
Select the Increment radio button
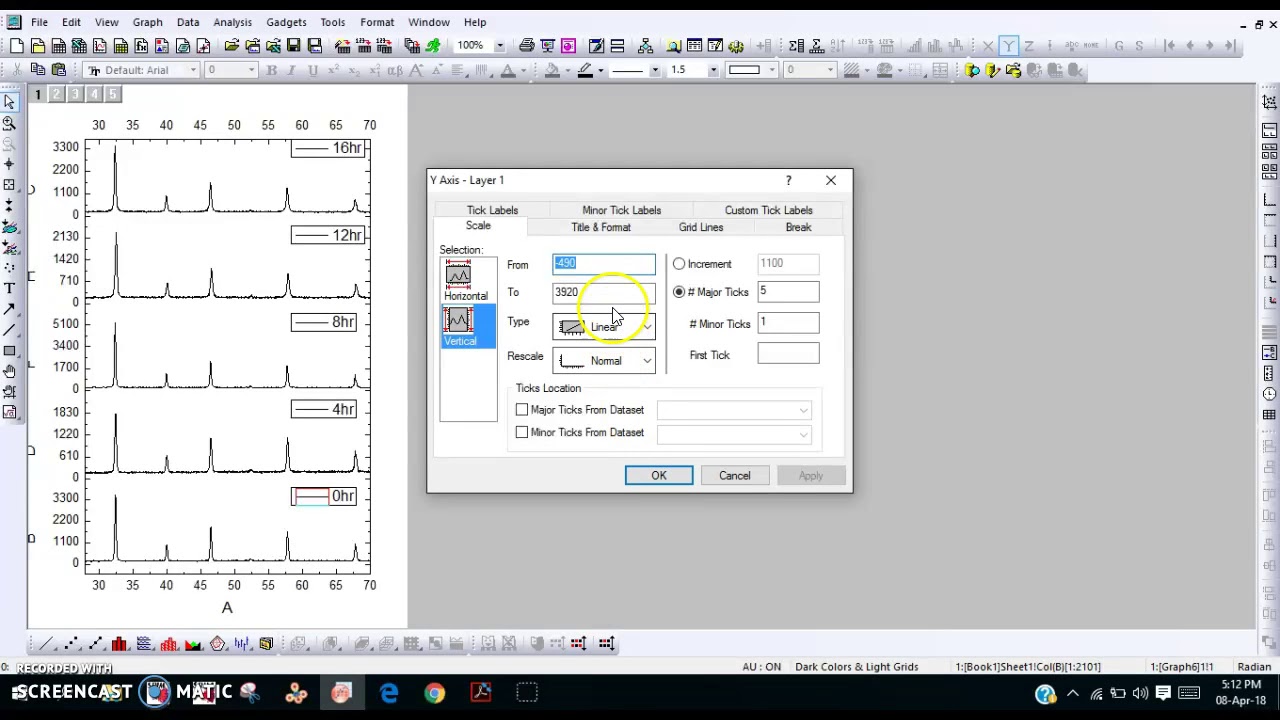[x=679, y=264]
